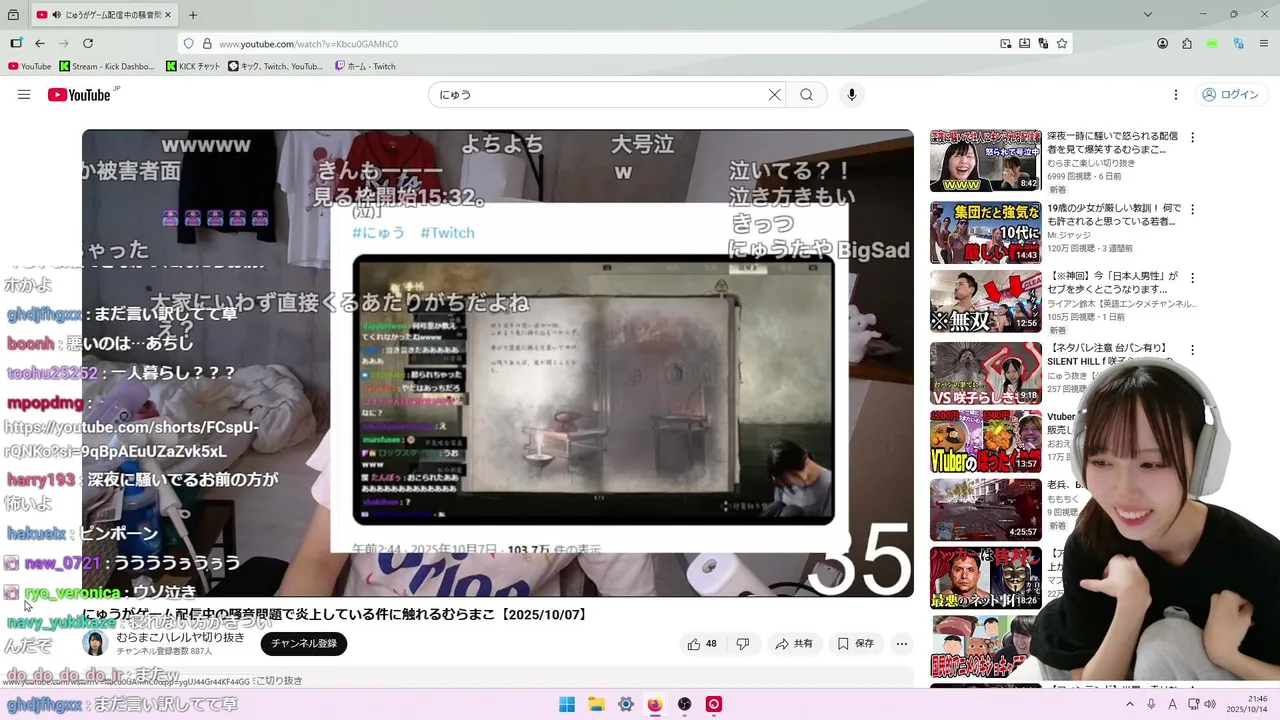1280x720 pixels.
Task: Start voice search with the microphone
Action: tap(852, 95)
